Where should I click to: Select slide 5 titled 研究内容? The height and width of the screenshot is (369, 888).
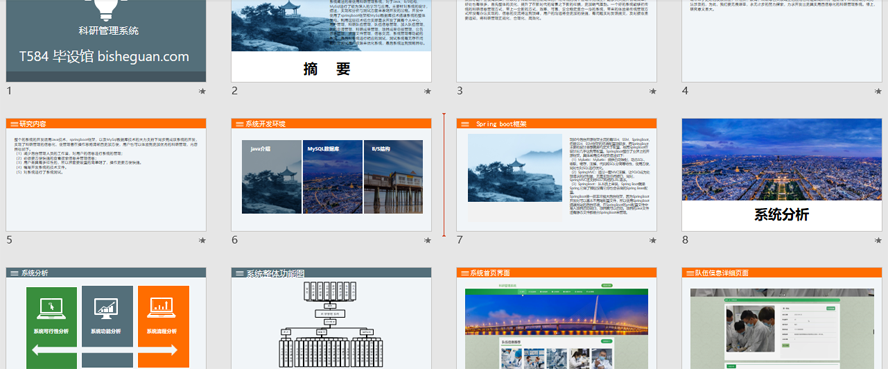click(x=106, y=175)
